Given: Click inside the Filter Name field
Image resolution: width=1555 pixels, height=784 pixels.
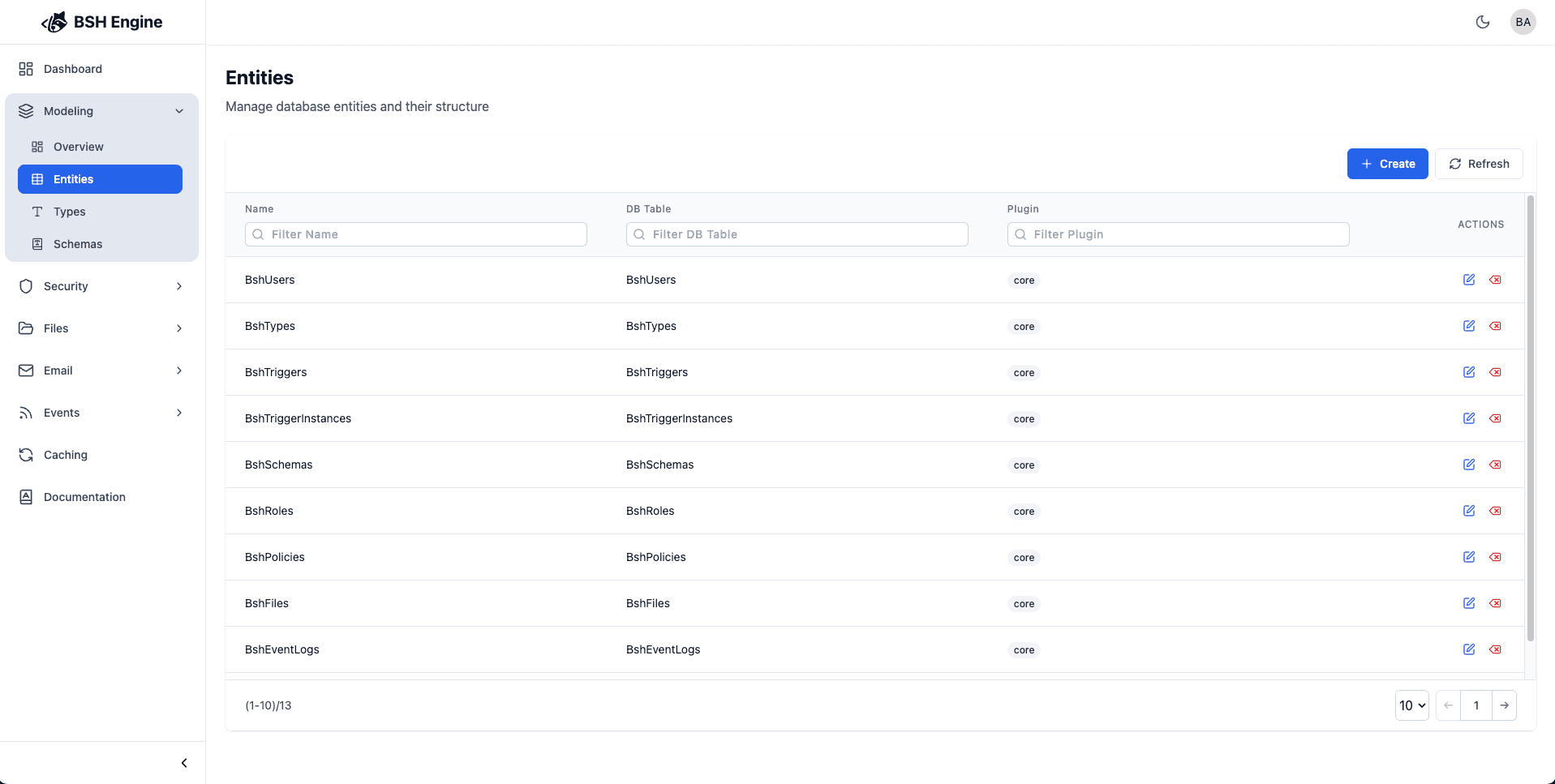Looking at the screenshot, I should pyautogui.click(x=415, y=233).
